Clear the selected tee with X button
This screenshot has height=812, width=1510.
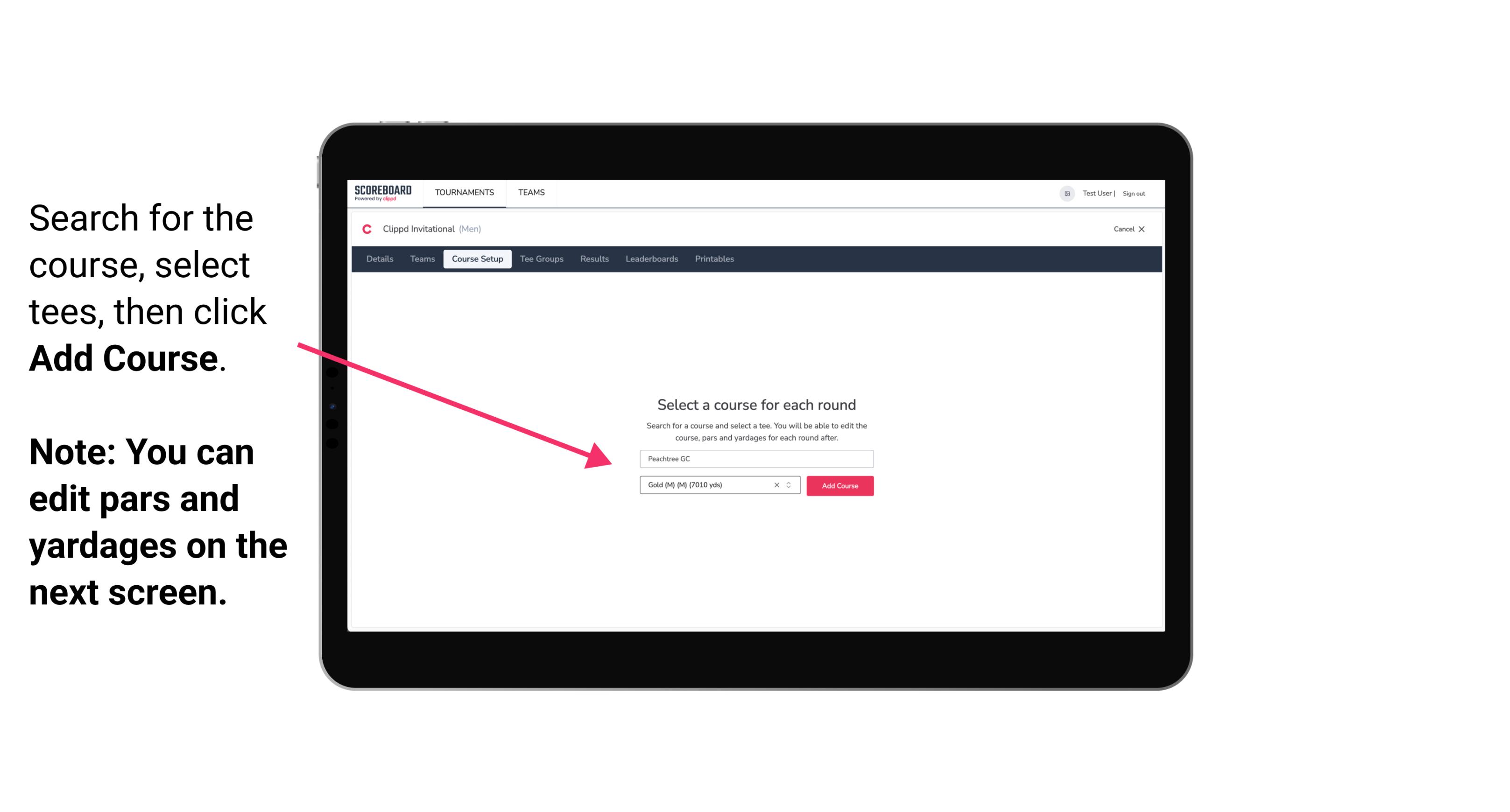776,485
